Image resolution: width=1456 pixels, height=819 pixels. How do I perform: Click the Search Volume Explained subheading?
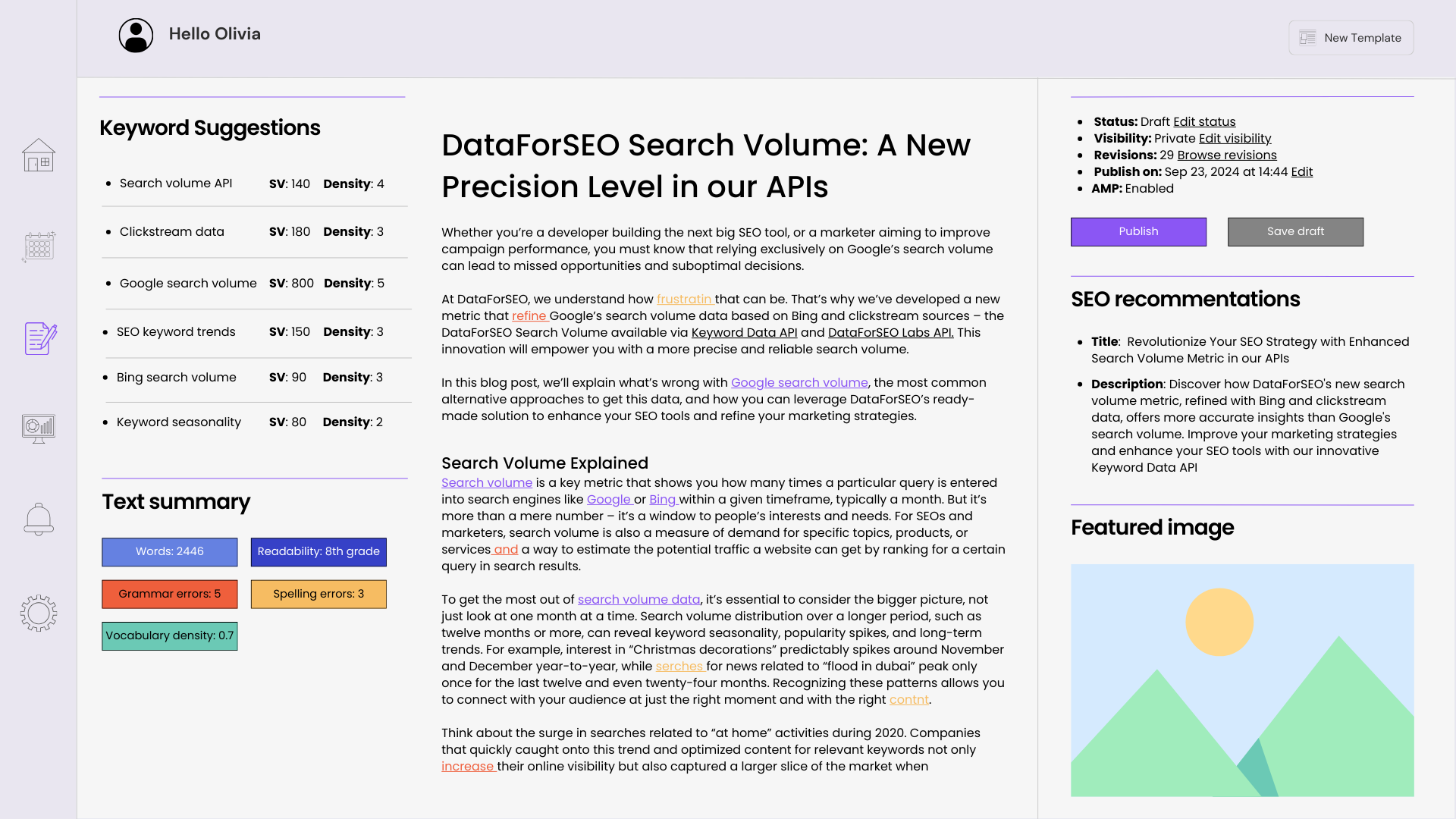(544, 463)
